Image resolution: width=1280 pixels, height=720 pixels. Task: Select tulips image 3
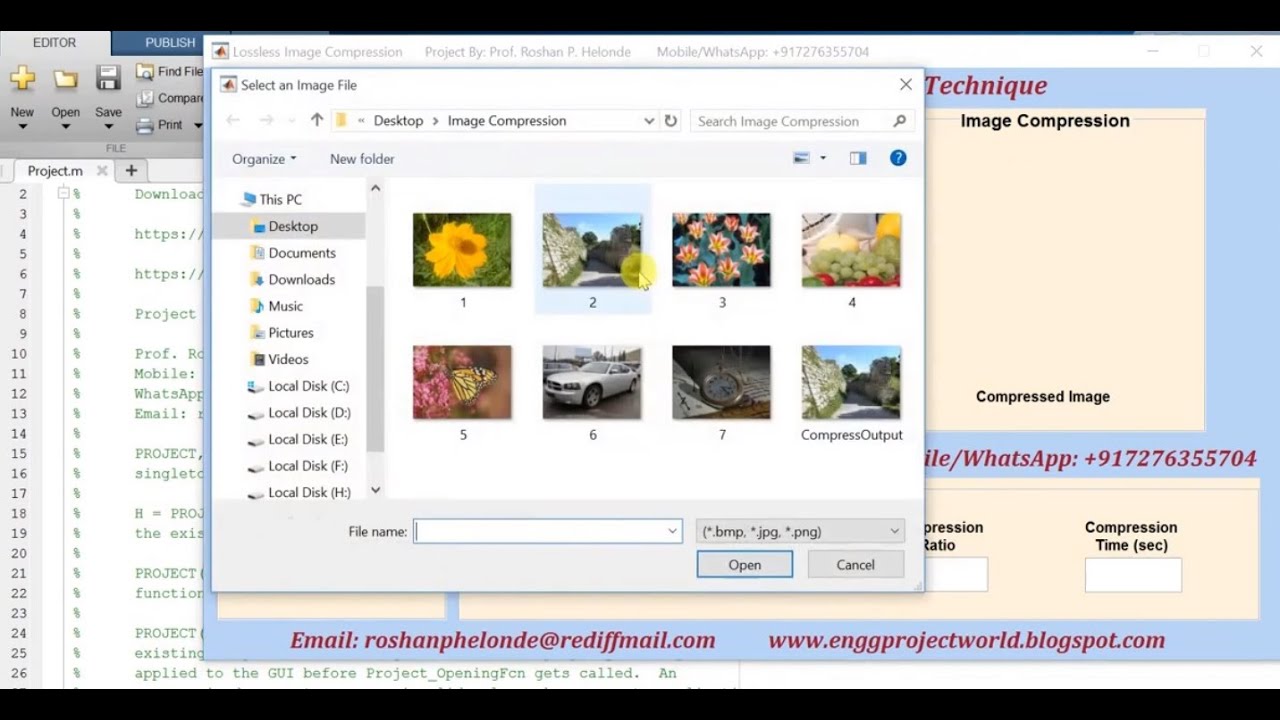pos(721,250)
